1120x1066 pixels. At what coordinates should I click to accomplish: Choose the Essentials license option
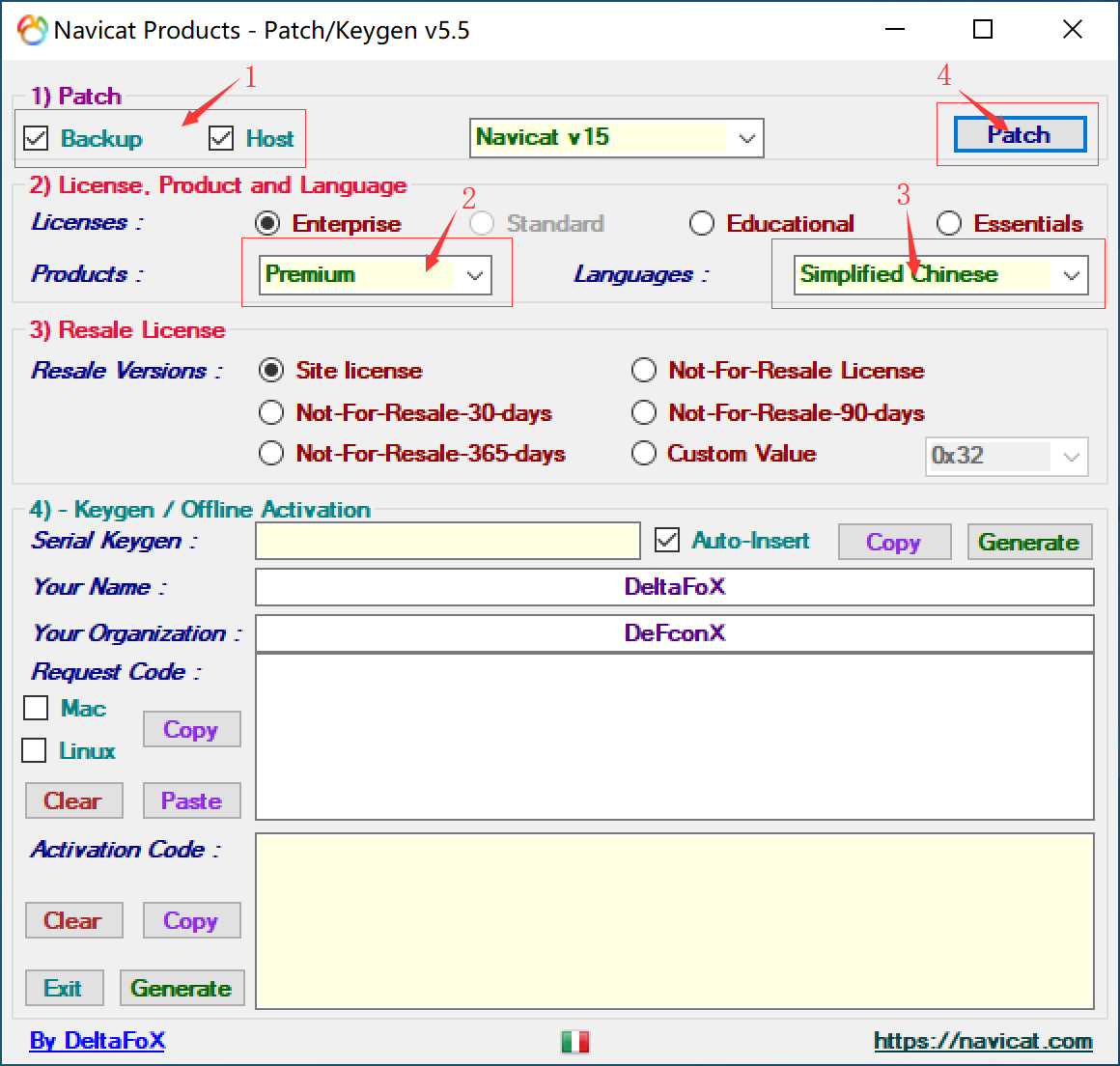949,223
